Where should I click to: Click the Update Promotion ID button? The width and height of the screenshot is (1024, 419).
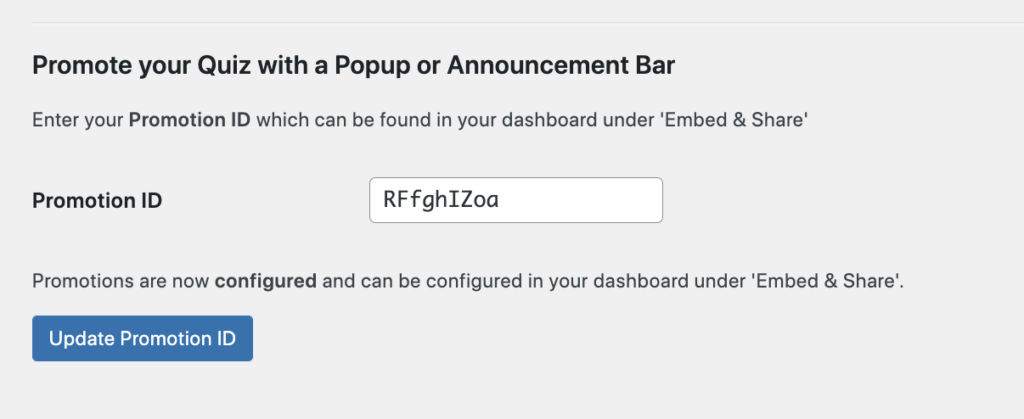point(142,338)
